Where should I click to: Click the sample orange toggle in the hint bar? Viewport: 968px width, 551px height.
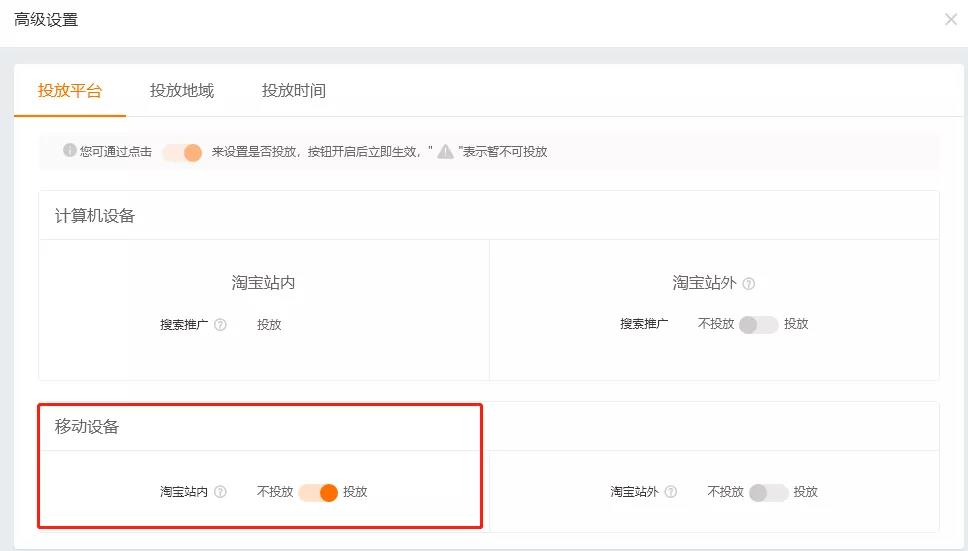click(182, 152)
